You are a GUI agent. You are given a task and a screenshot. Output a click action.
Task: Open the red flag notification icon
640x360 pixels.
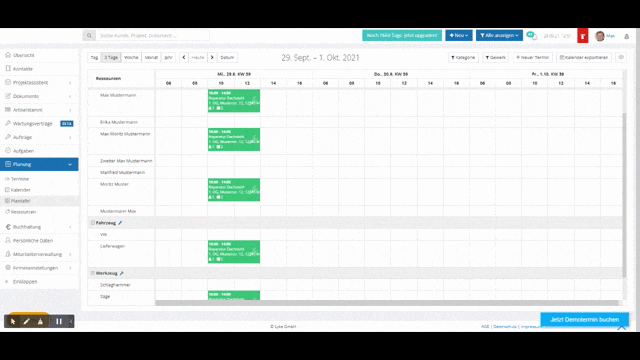(x=582, y=36)
